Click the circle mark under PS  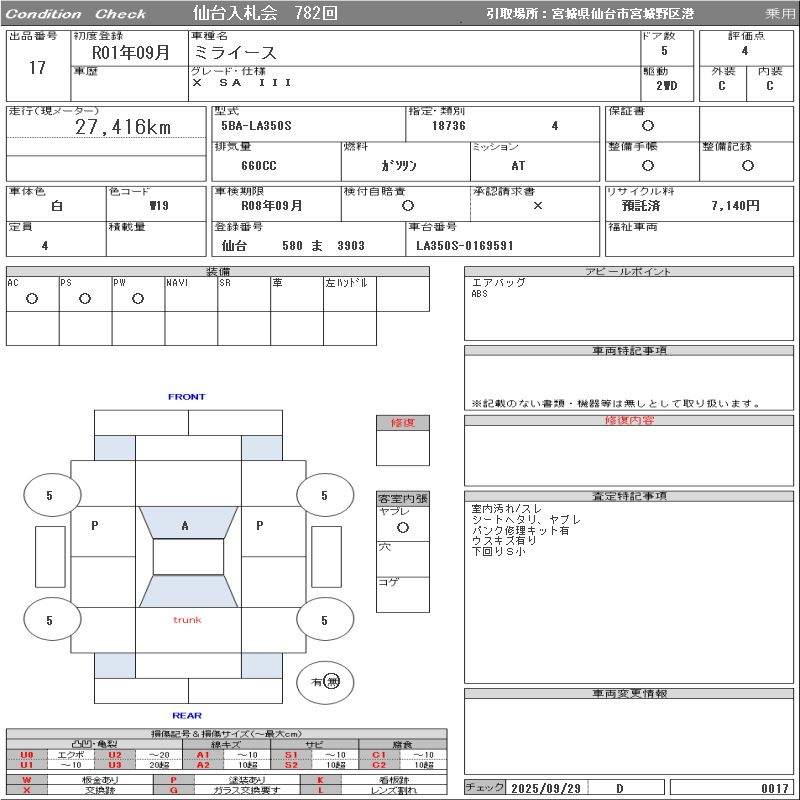click(x=85, y=298)
